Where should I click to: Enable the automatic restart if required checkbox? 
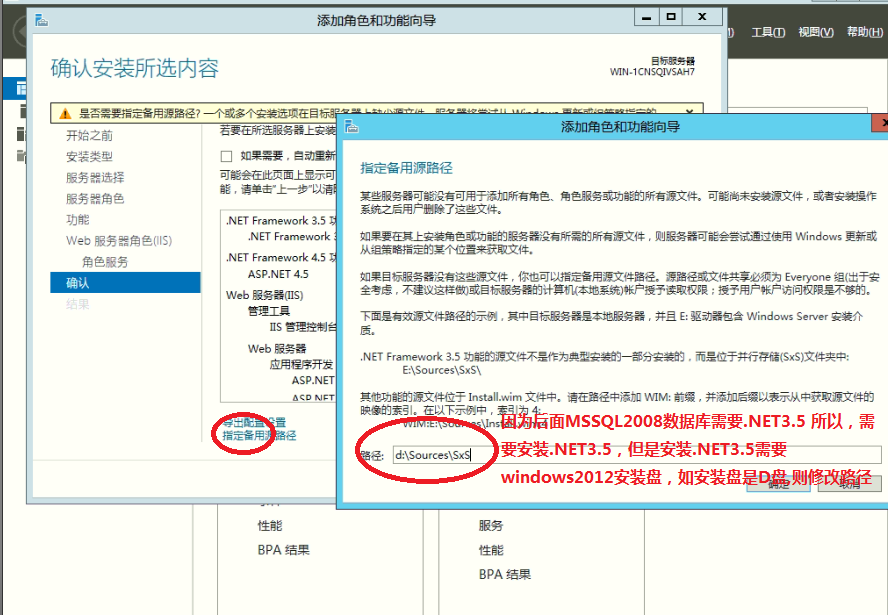pos(227,156)
